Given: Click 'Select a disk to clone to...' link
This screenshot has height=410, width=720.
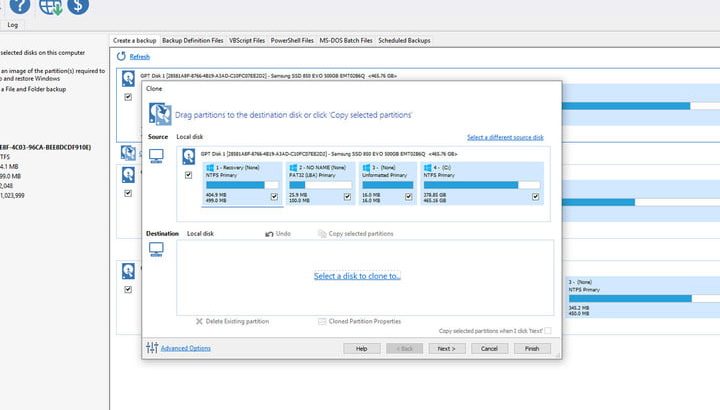Looking at the screenshot, I should tap(357, 275).
